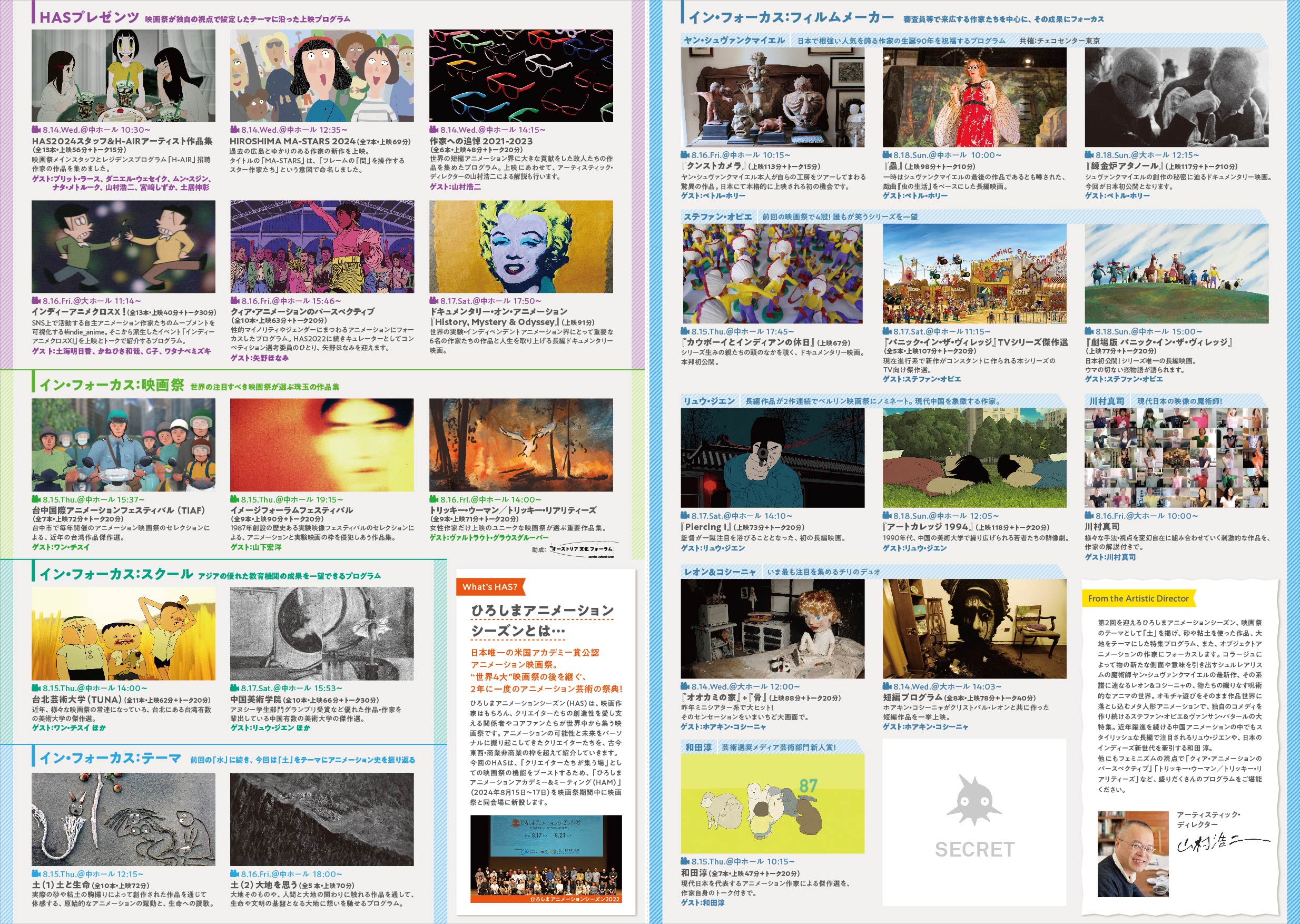1300x924 pixels.
Task: Click guest name ゲスト:矢野ほなみ
Action: point(260,358)
